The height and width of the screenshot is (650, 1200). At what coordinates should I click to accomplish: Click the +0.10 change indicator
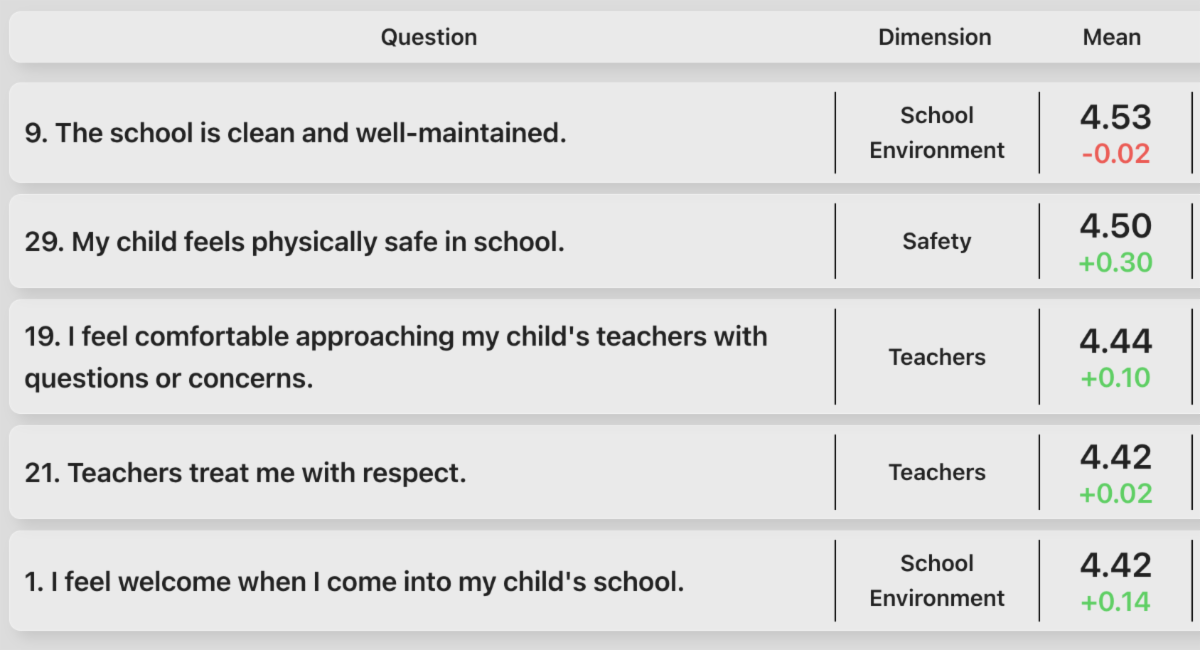click(1115, 378)
